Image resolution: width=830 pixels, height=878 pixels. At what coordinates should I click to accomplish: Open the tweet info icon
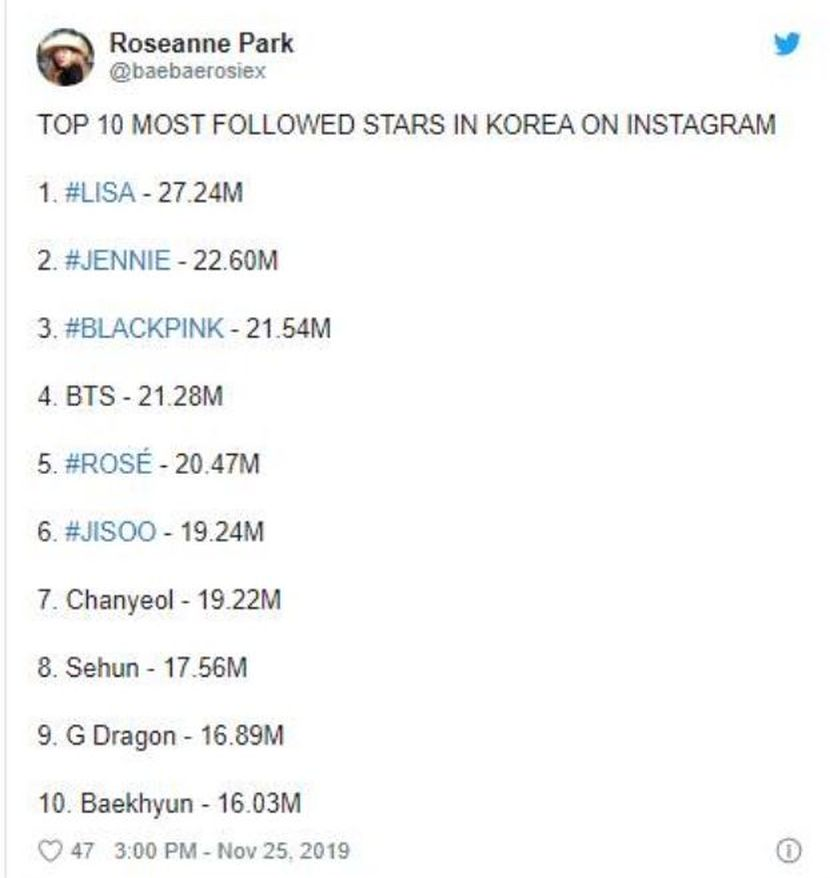coord(787,851)
